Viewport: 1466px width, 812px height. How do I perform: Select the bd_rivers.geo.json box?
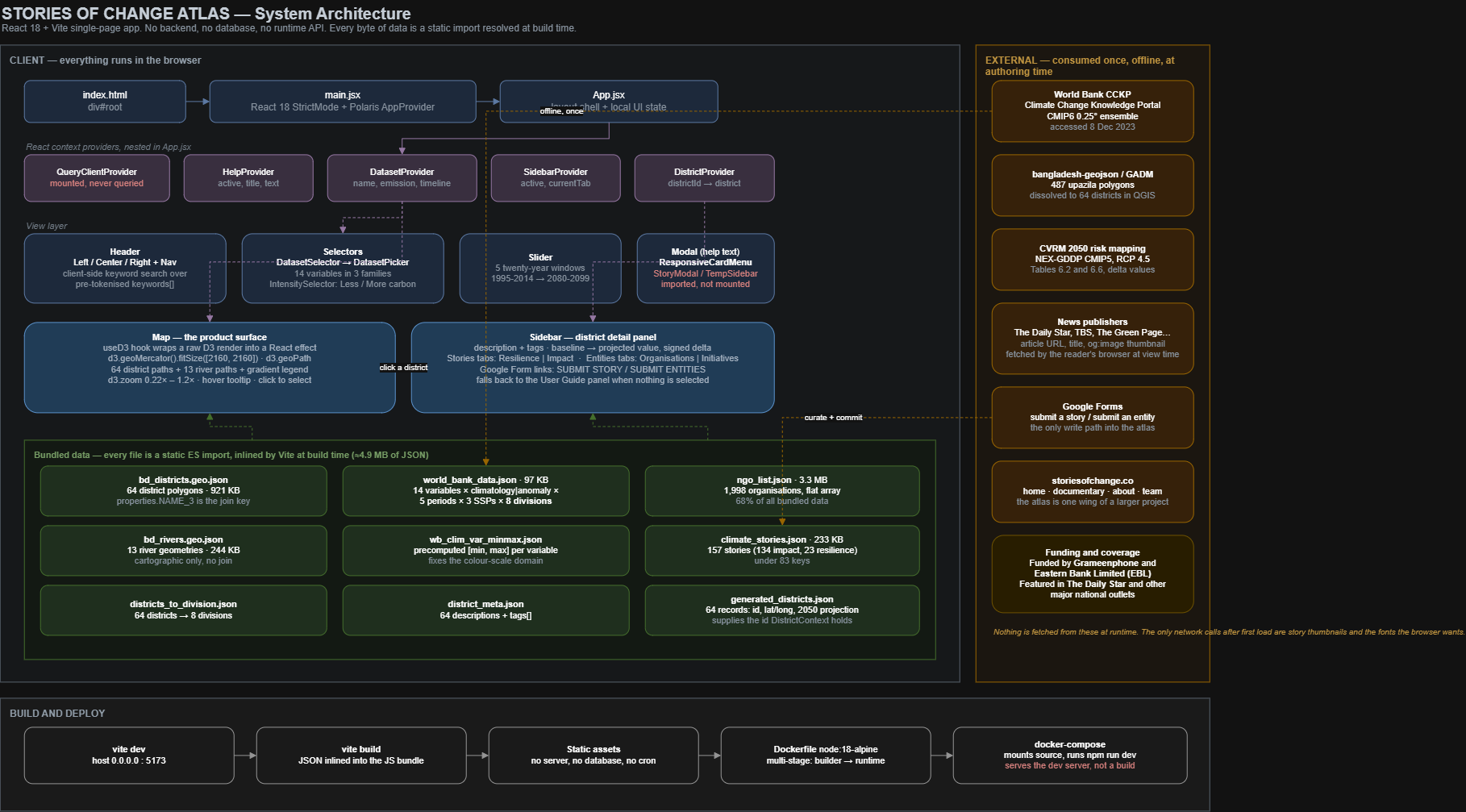183,551
